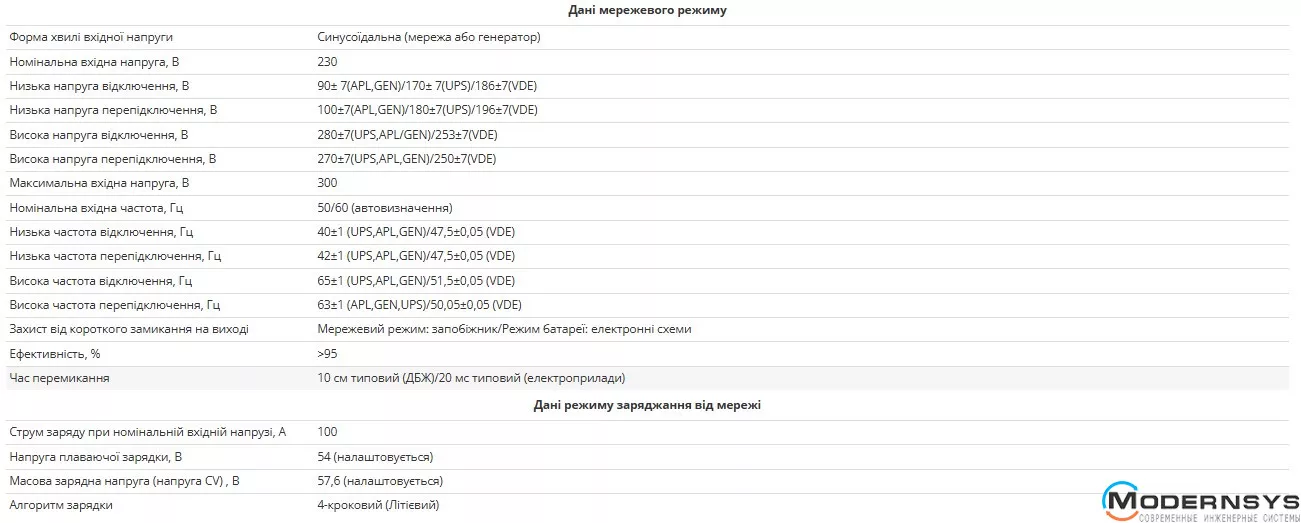Image resolution: width=1301 pixels, height=523 pixels.
Task: Click the '65±1 (UPS,APL,GEN)/51,5±0,05 (VDE)' value
Action: [x=416, y=281]
